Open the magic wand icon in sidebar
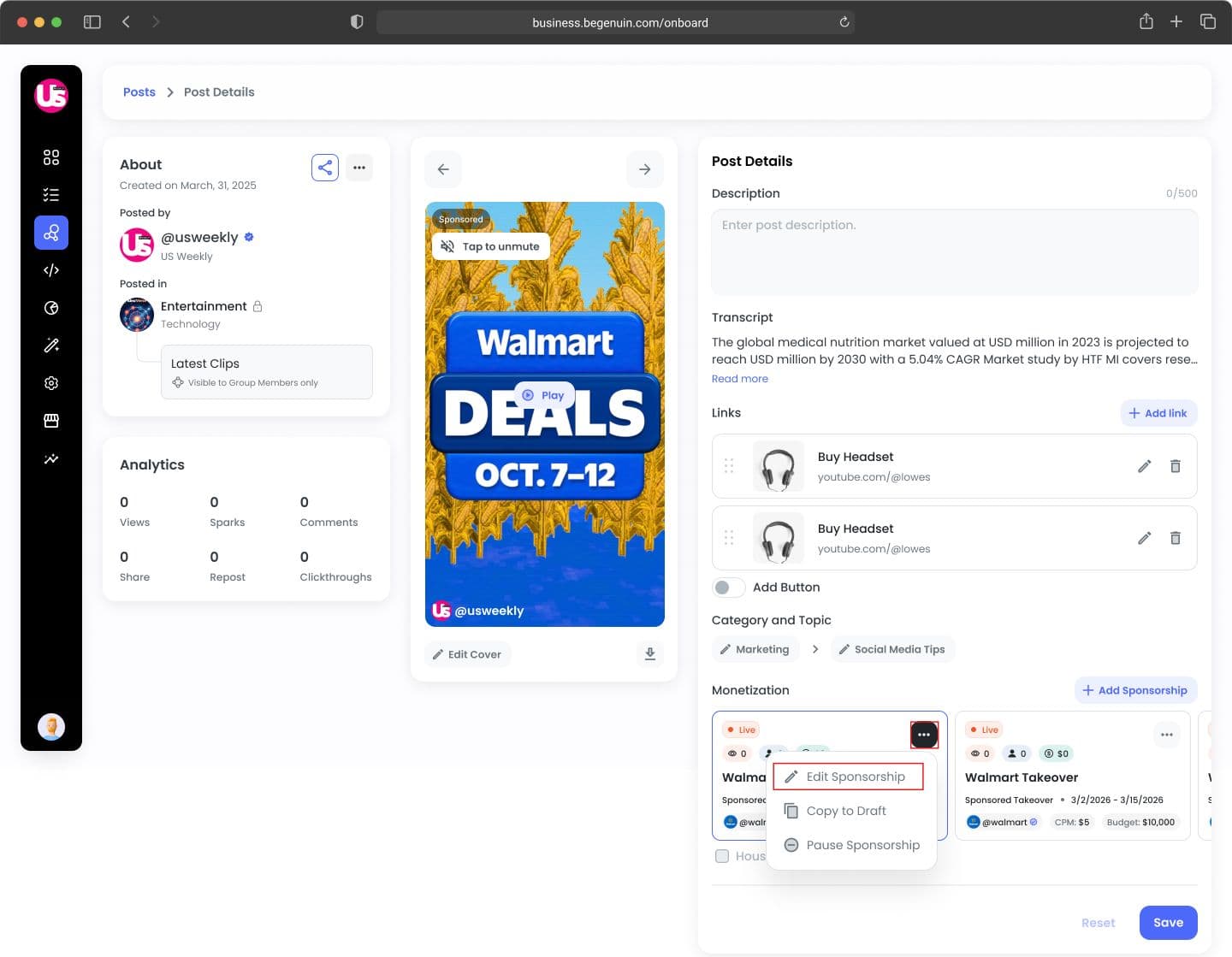Viewport: 1232px width, 957px height. point(51,346)
